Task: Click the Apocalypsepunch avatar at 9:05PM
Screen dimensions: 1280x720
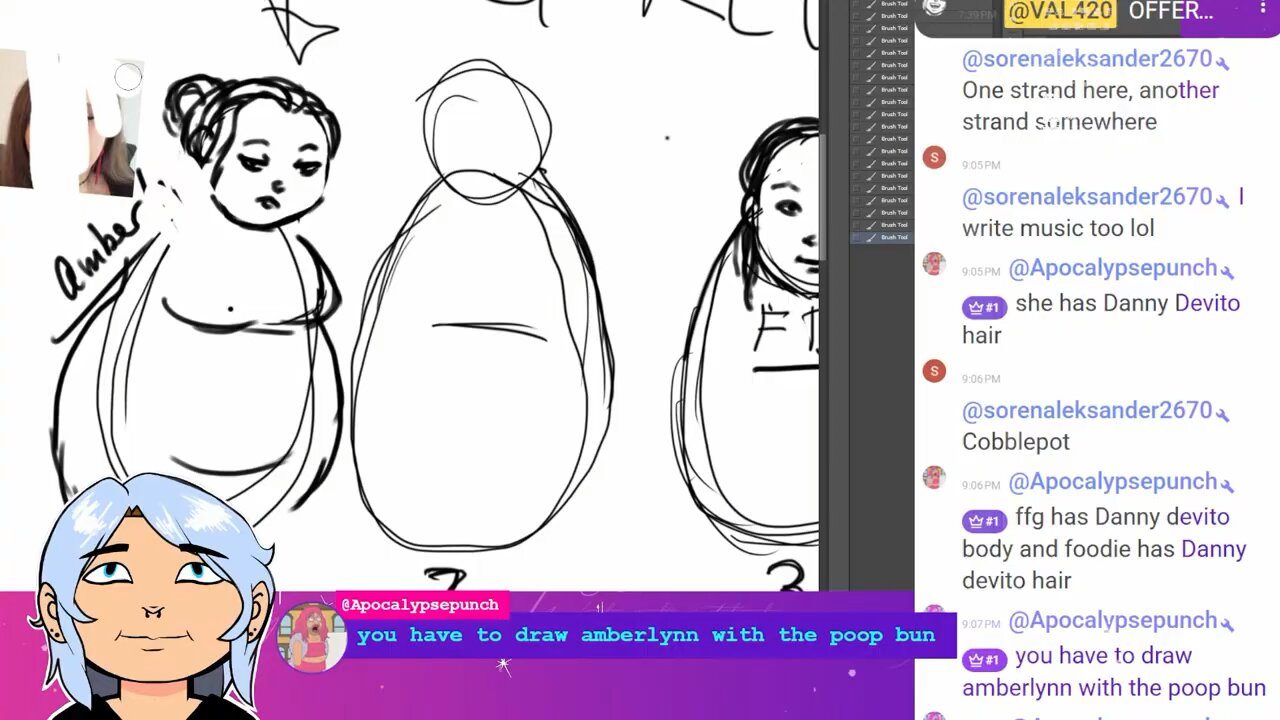Action: (x=934, y=264)
